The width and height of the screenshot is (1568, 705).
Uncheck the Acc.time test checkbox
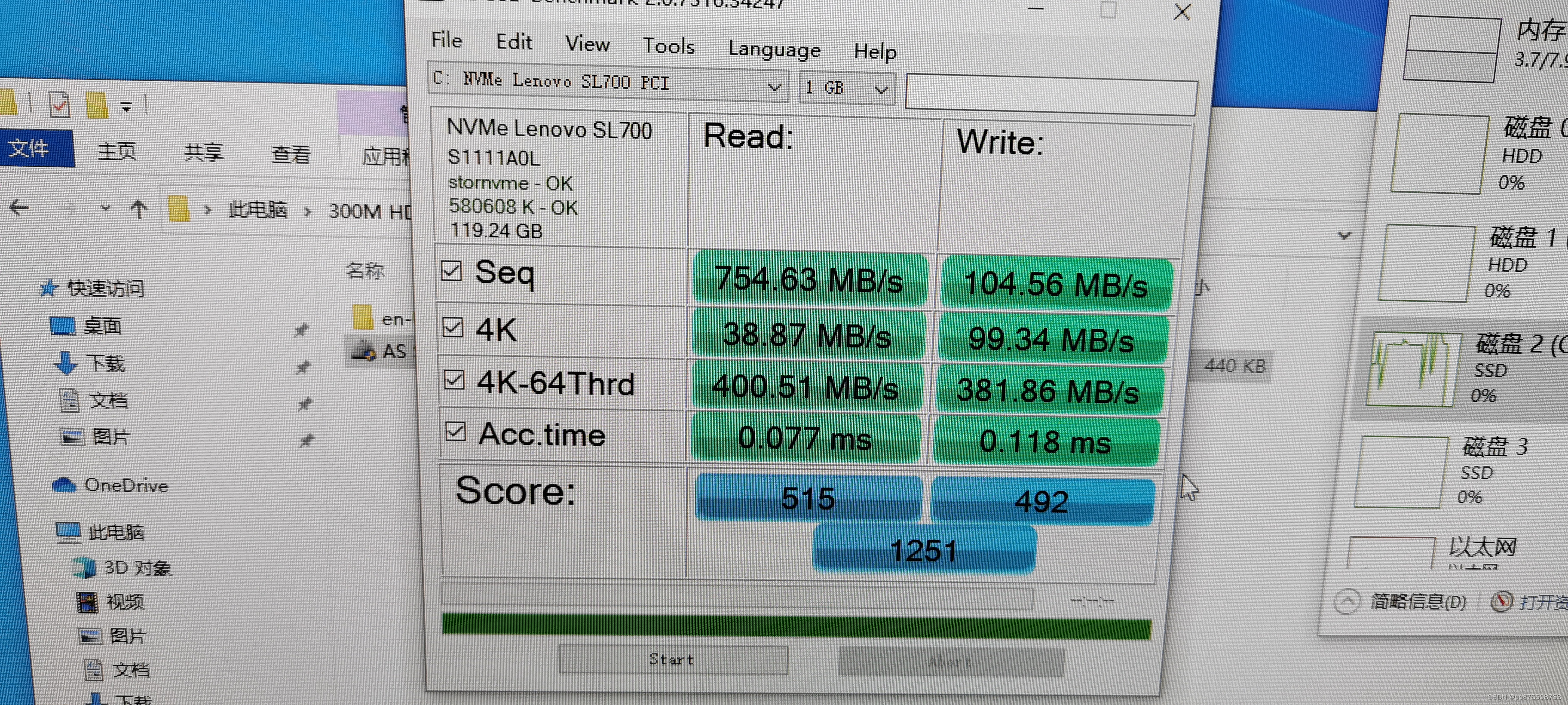[456, 432]
